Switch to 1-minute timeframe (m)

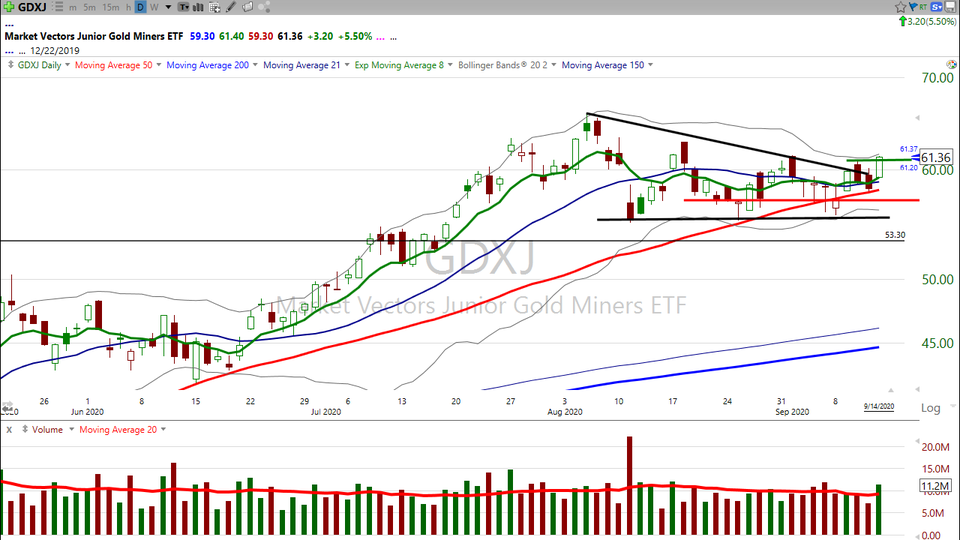(x=73, y=7)
